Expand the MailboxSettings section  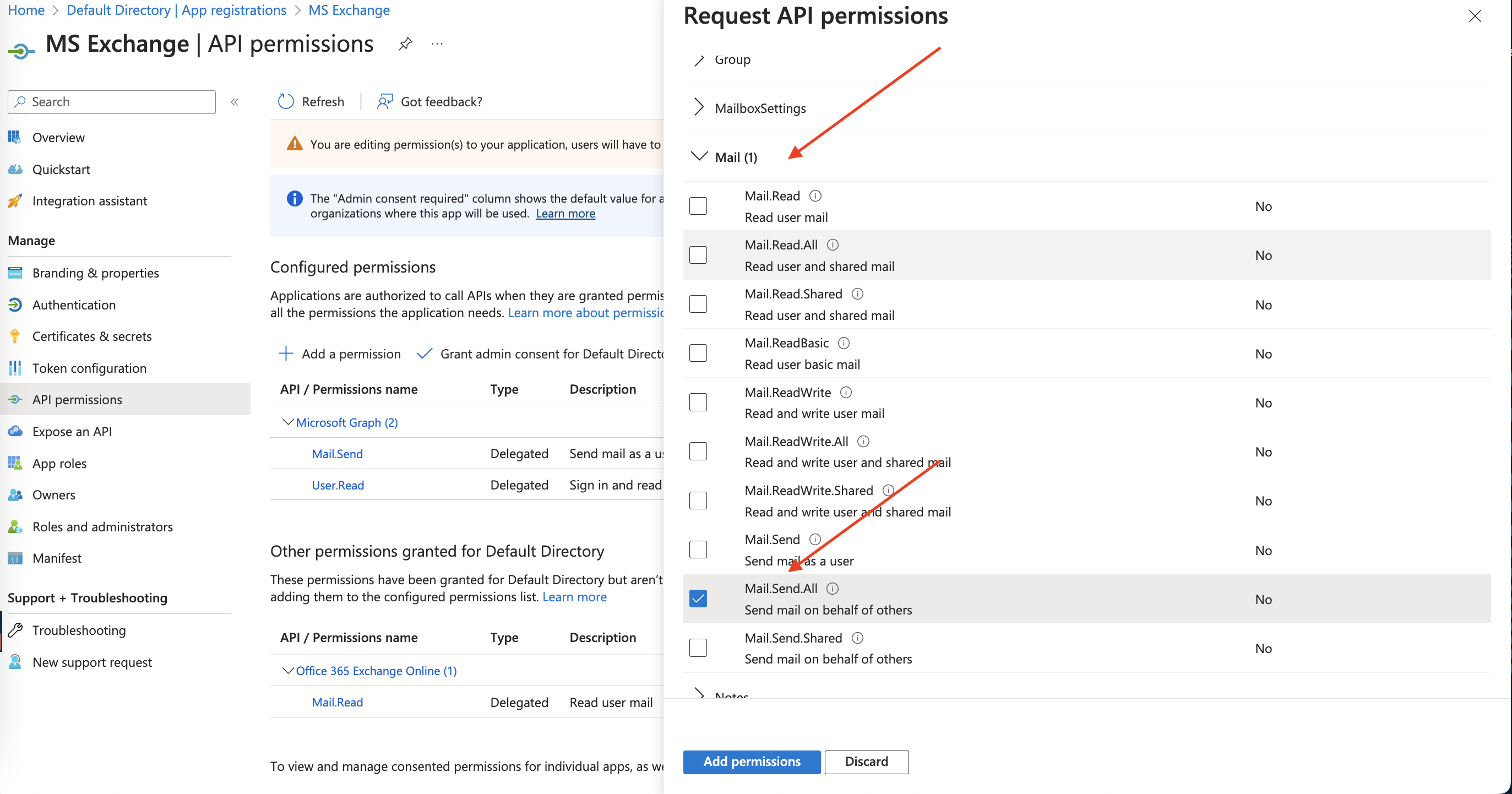tap(699, 107)
